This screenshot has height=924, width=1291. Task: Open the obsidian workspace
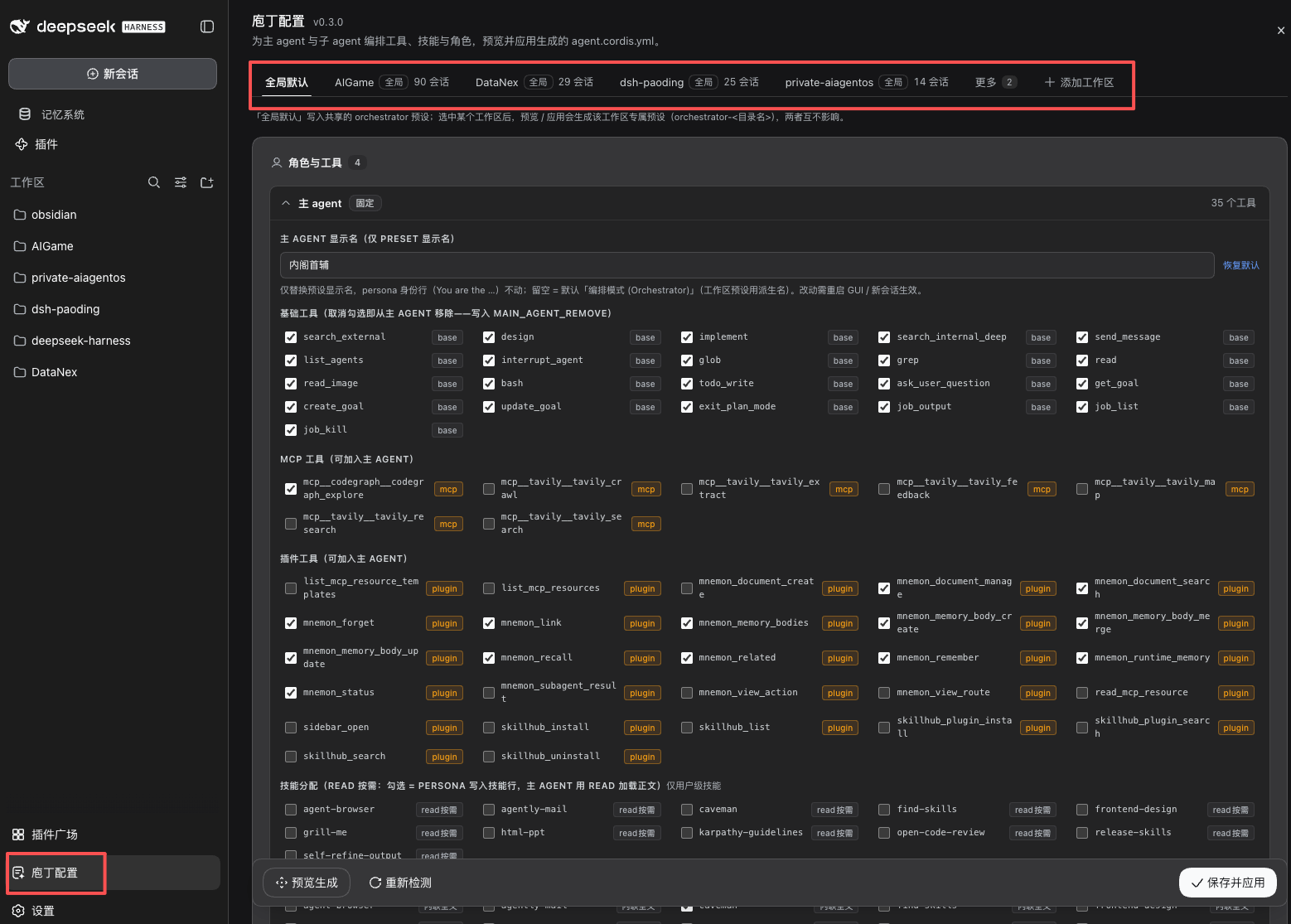(x=113, y=215)
